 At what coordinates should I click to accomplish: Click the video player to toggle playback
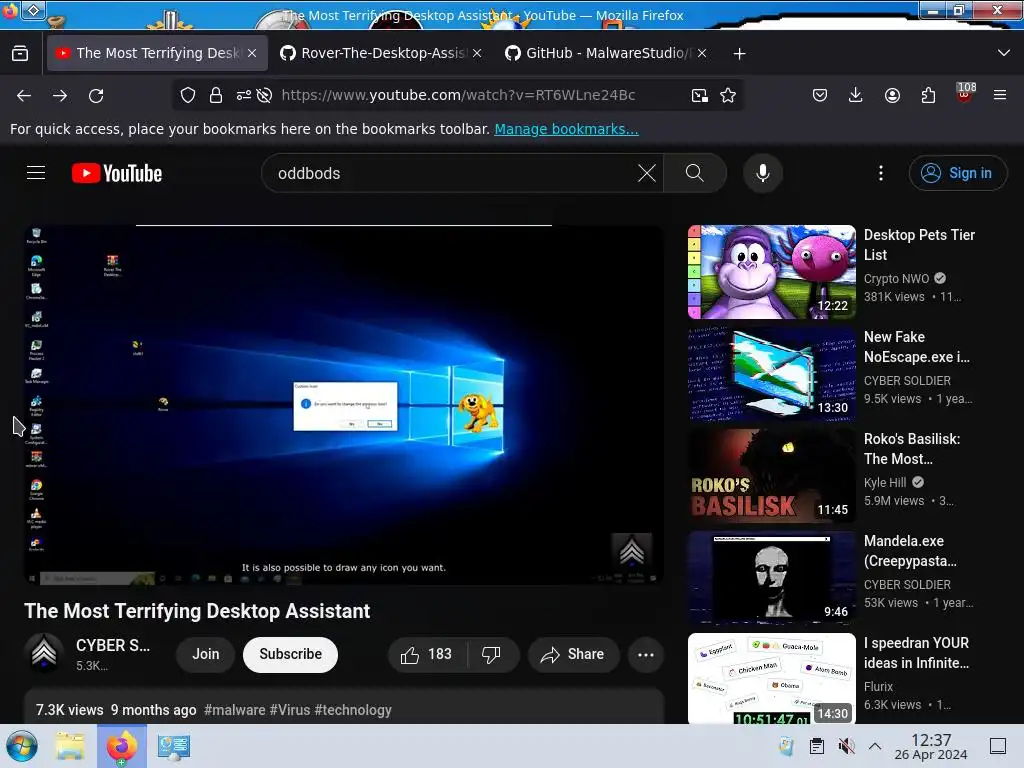pos(344,405)
